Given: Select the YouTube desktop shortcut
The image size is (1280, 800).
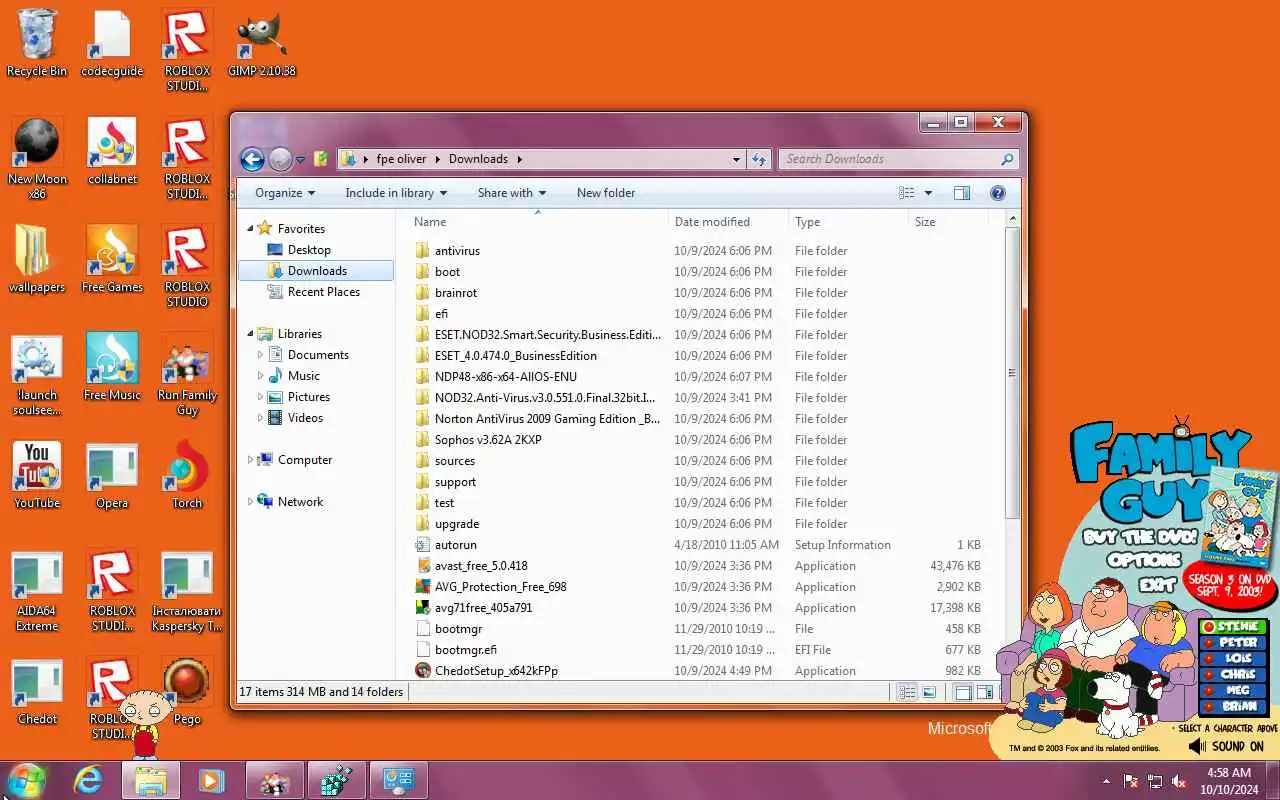Looking at the screenshot, I should pos(37,476).
